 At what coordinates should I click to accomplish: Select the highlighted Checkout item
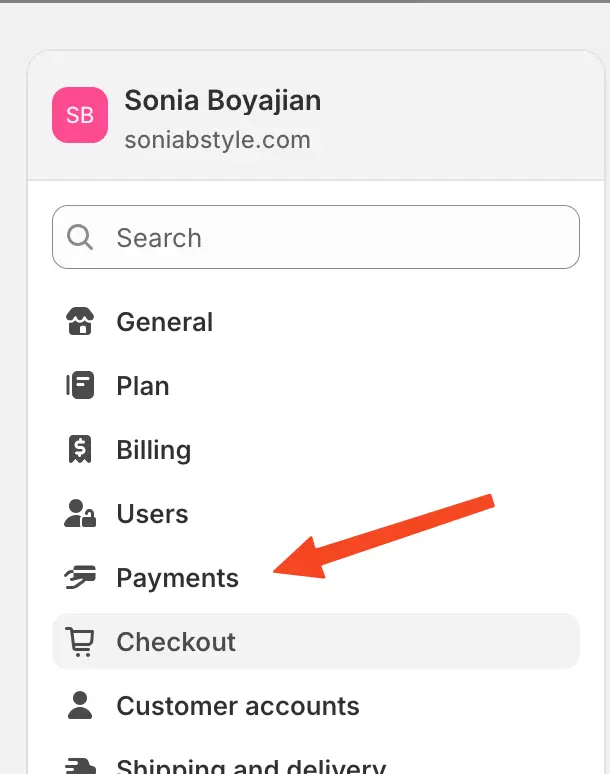point(177,642)
